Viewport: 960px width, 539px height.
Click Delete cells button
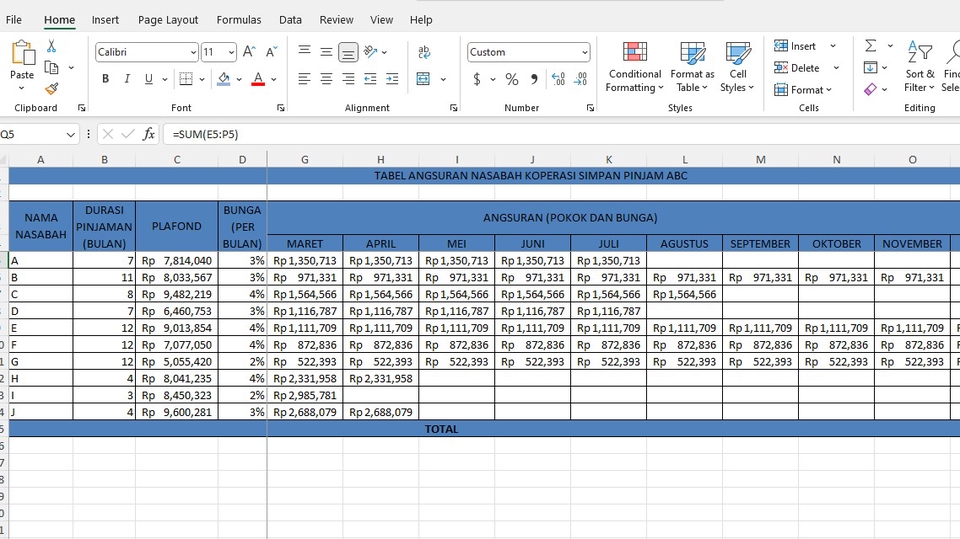(x=797, y=68)
